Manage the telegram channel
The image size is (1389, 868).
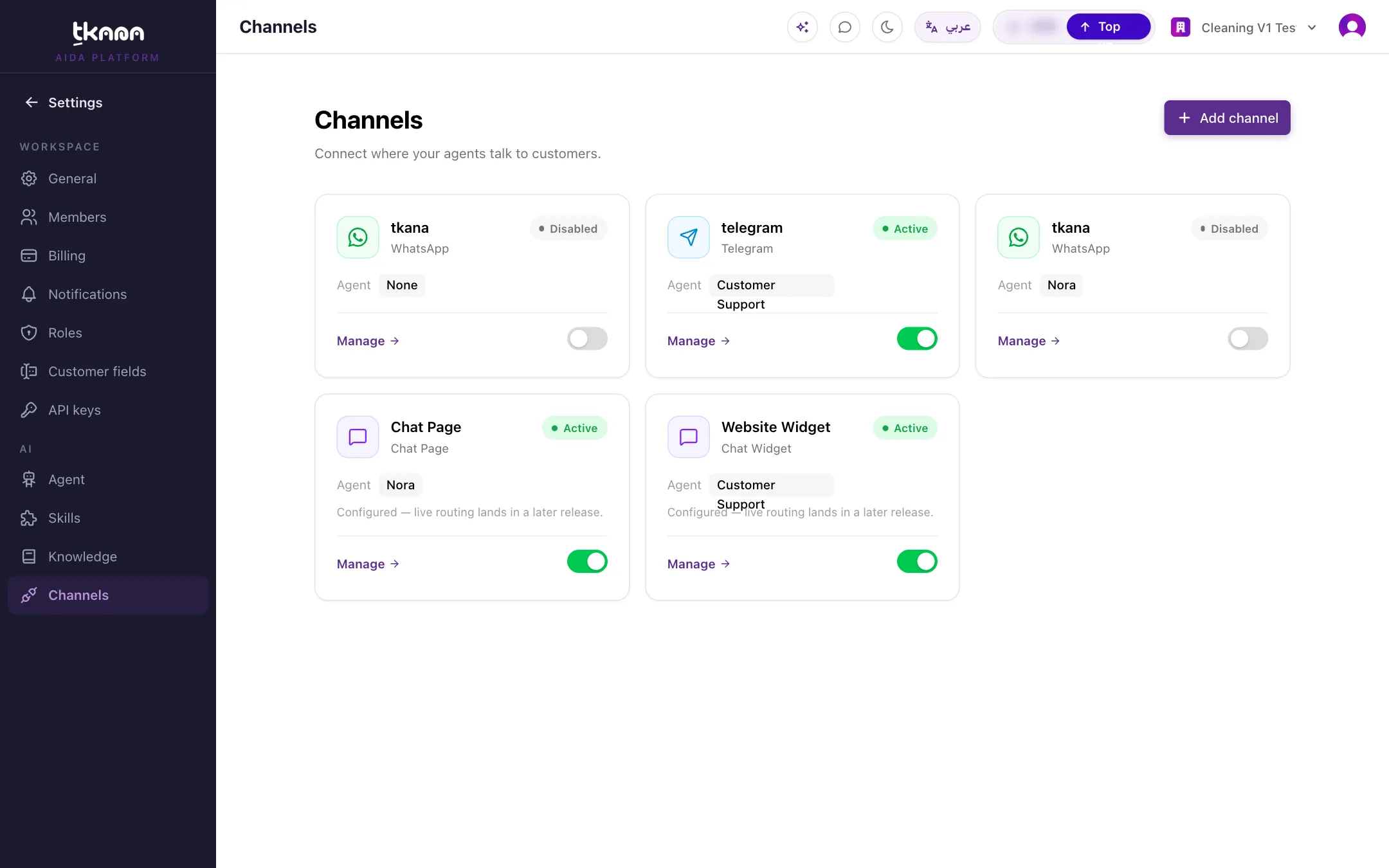pos(698,341)
